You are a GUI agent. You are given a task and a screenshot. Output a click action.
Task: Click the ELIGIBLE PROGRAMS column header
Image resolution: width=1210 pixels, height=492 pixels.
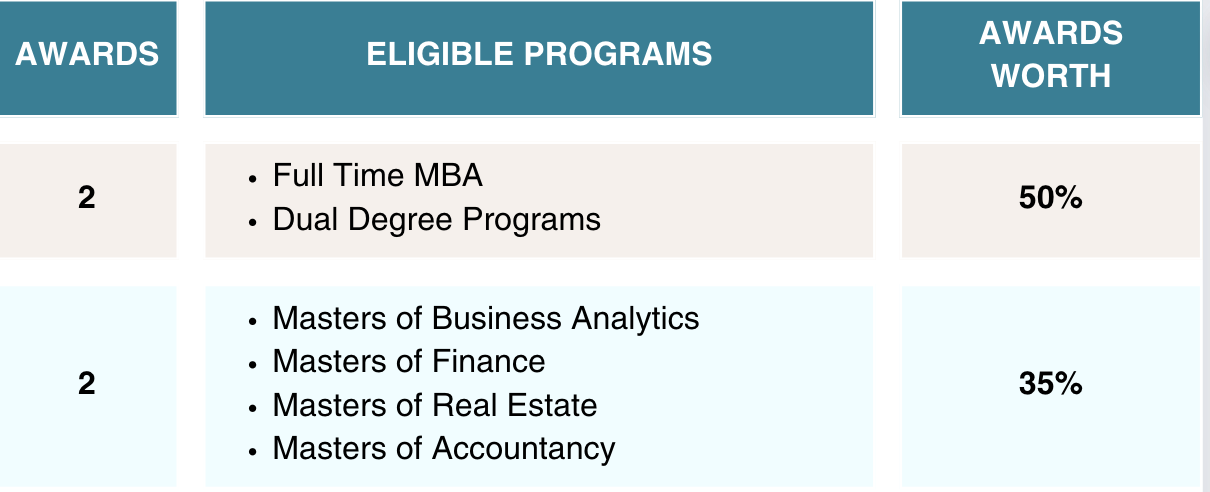(539, 54)
